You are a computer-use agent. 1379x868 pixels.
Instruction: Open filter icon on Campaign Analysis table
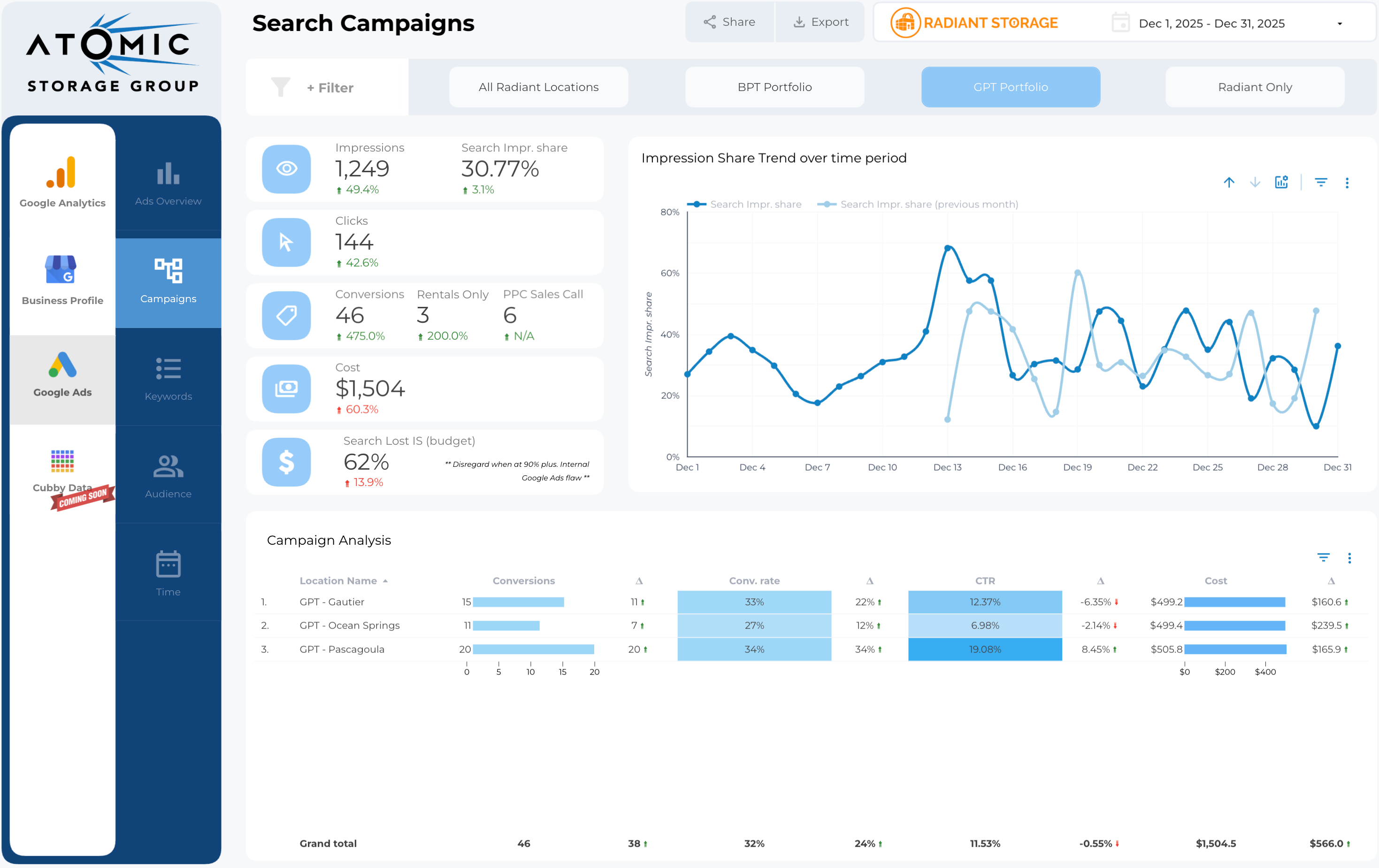coord(1323,558)
